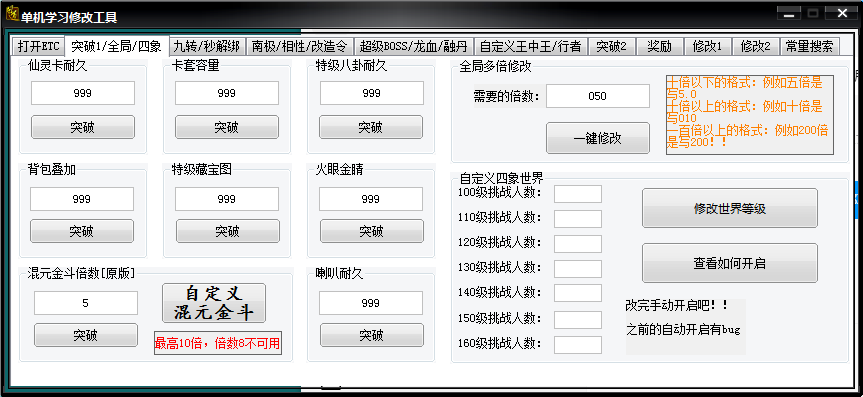Click the 改完手动开启吧 note text
Screen dimensions: 863x397
click(677, 305)
